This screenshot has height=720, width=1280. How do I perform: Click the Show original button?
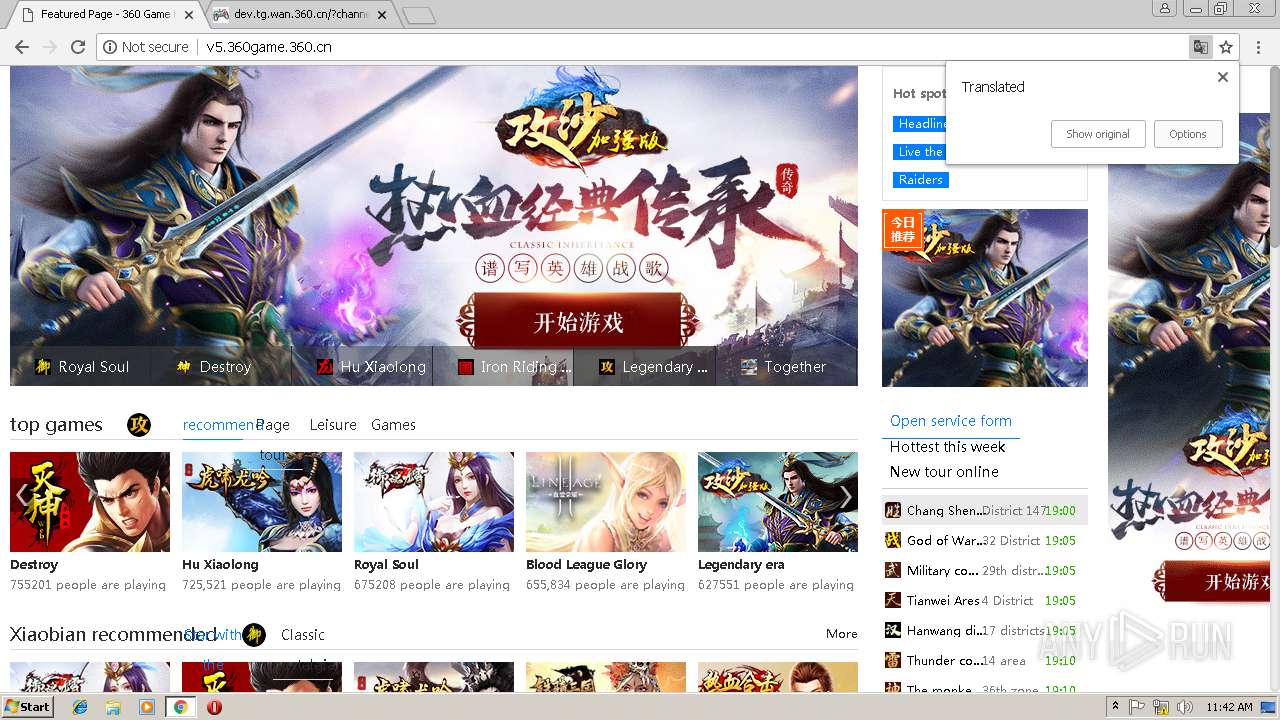coord(1097,134)
